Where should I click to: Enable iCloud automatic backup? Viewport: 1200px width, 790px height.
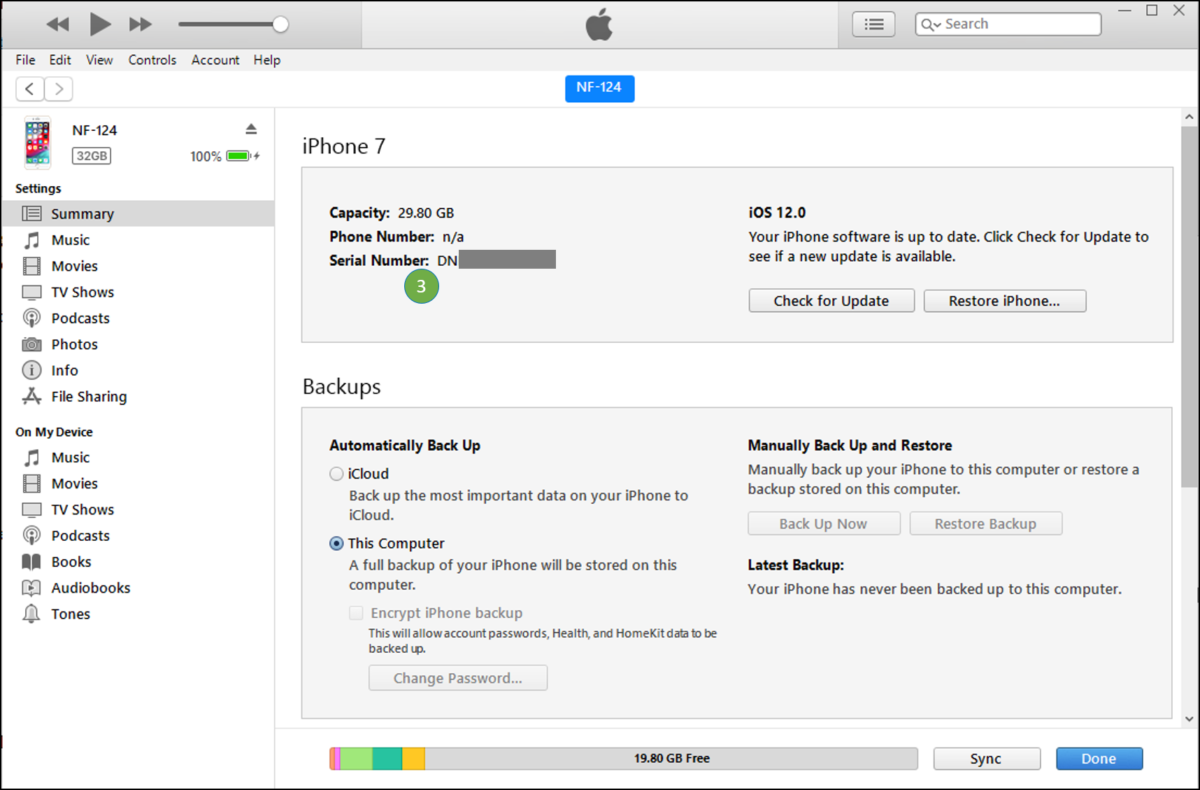pyautogui.click(x=336, y=473)
